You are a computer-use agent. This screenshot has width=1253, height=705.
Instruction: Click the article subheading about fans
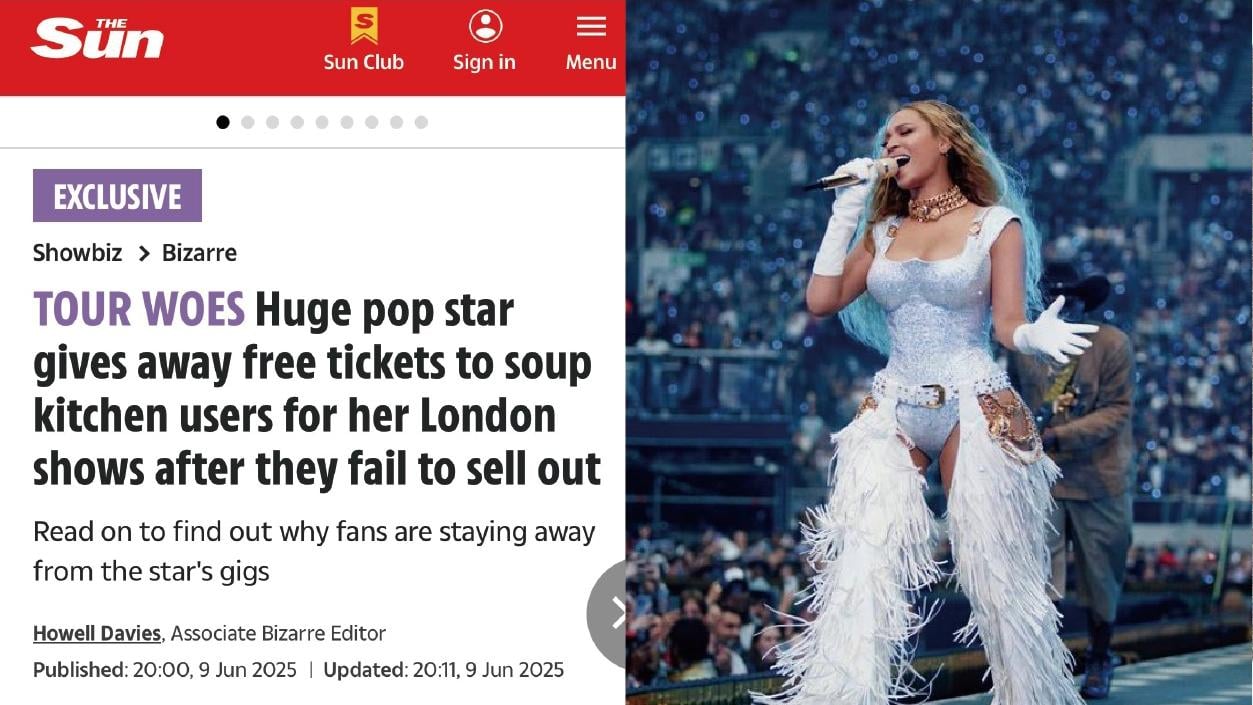(x=314, y=551)
